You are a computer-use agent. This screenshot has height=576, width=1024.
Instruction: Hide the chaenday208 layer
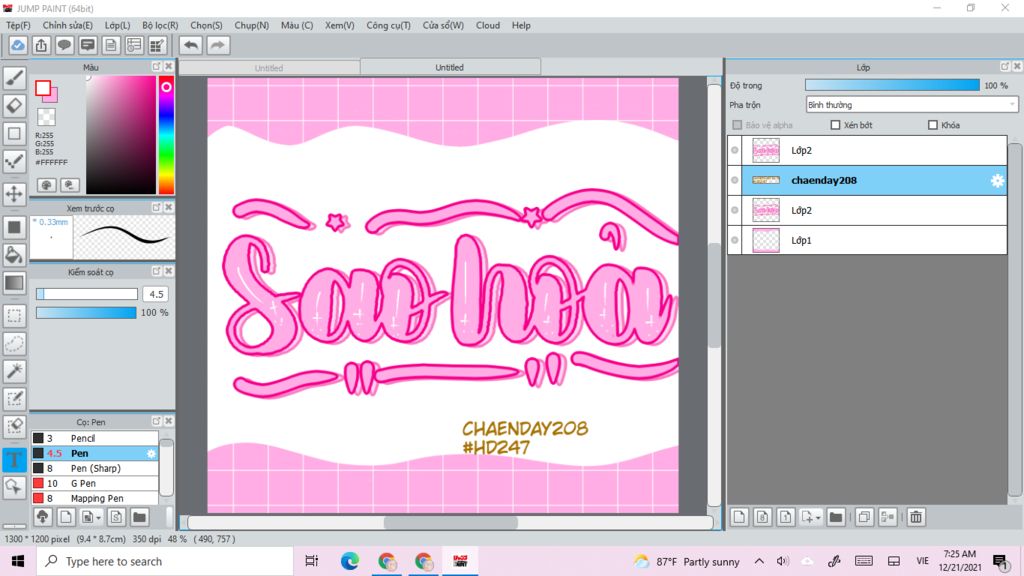[x=735, y=180]
